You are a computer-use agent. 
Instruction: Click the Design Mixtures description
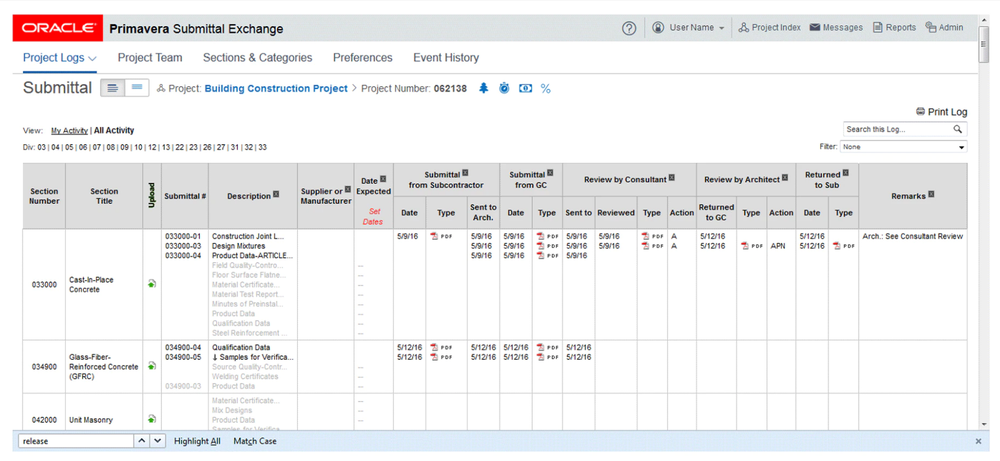click(238, 246)
